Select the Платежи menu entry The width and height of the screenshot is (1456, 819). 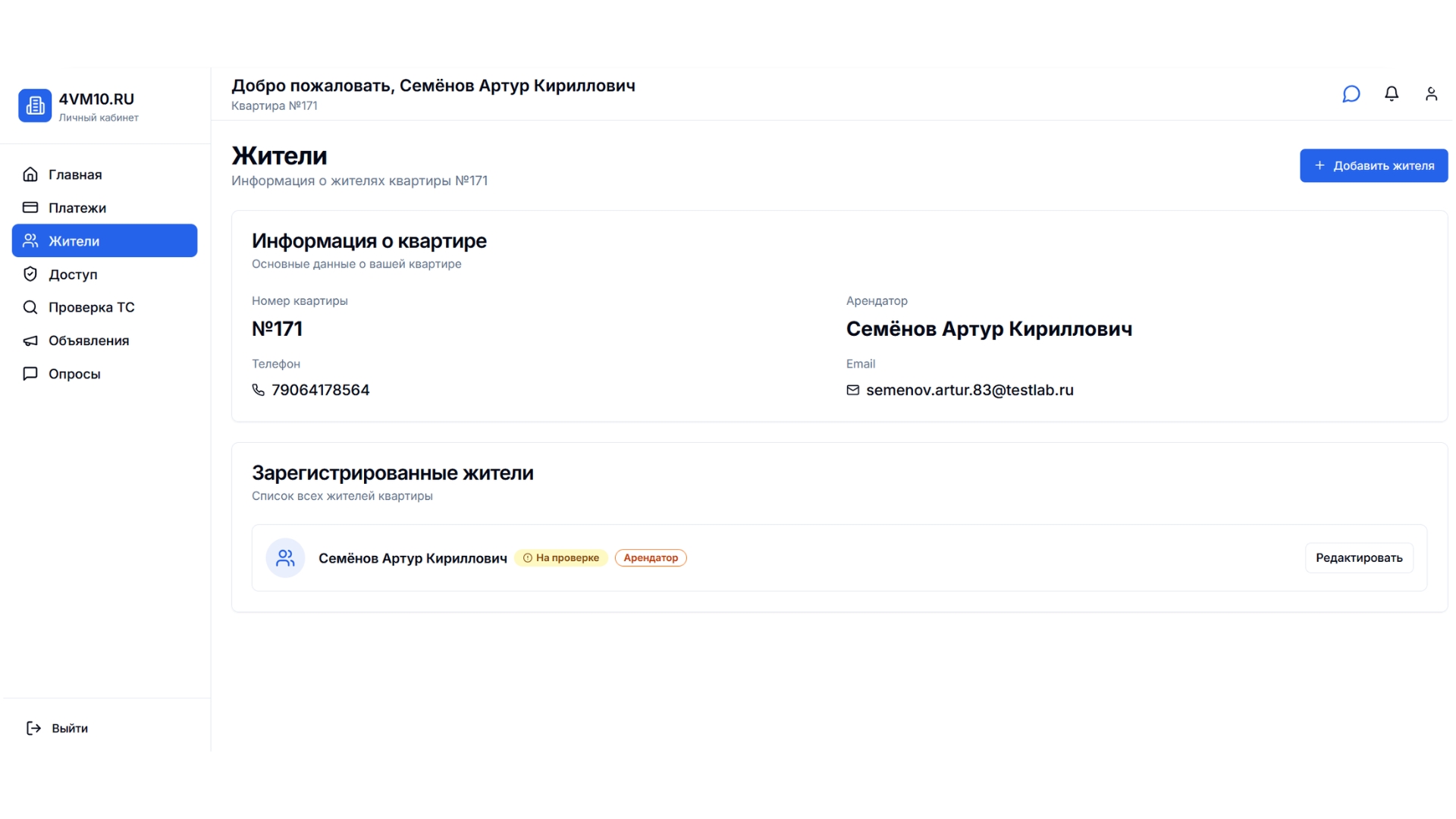point(80,207)
